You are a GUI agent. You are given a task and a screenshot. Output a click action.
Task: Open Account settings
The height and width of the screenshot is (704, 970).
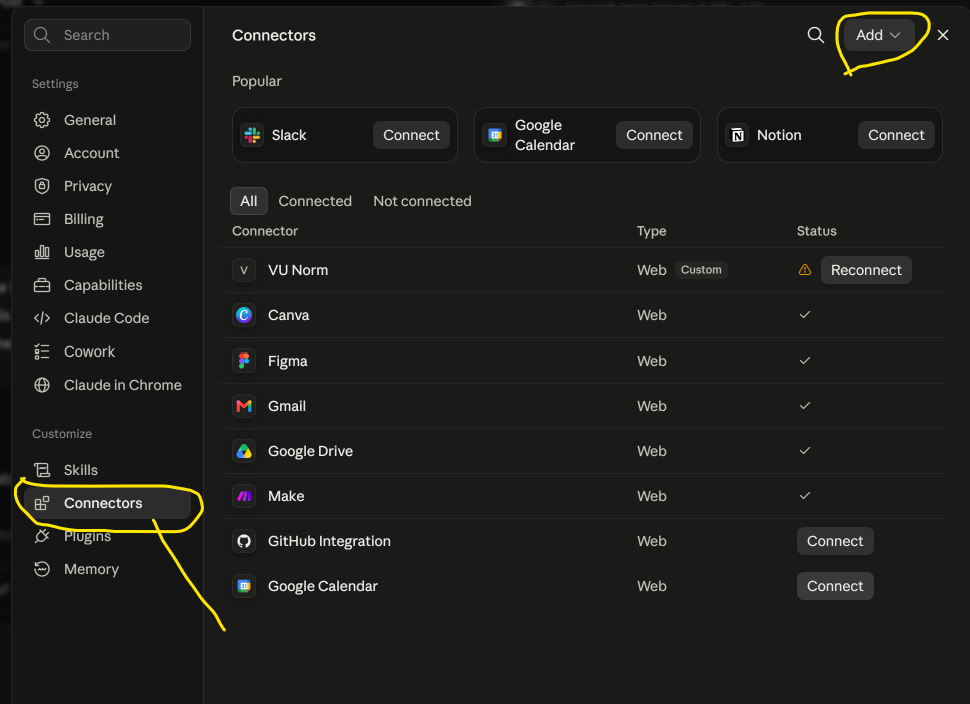[107, 153]
